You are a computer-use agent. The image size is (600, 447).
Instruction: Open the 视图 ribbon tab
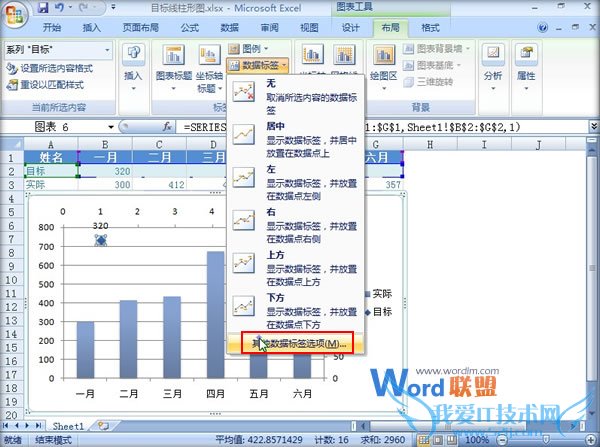click(309, 28)
